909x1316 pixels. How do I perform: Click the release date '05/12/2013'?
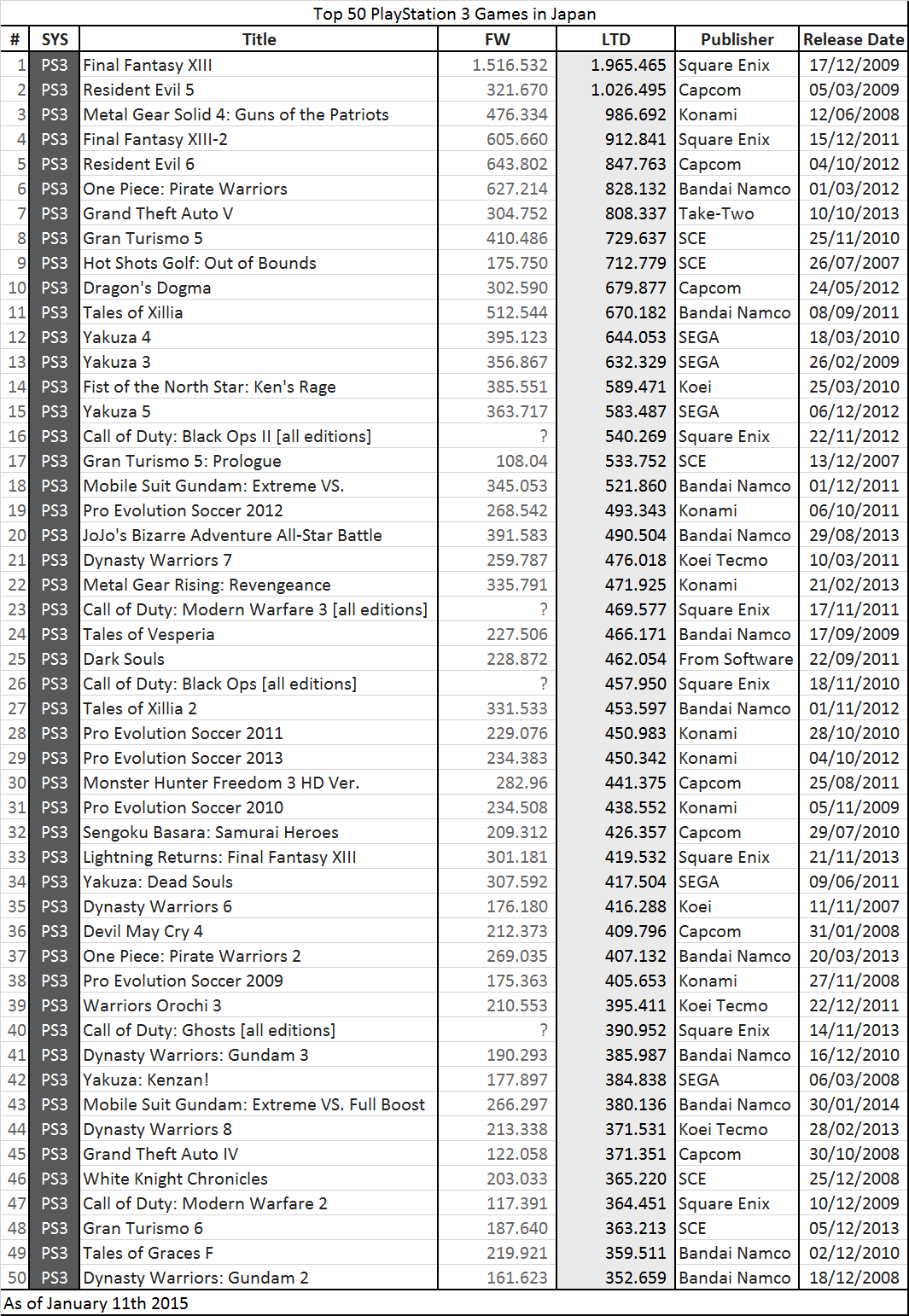(x=854, y=1228)
